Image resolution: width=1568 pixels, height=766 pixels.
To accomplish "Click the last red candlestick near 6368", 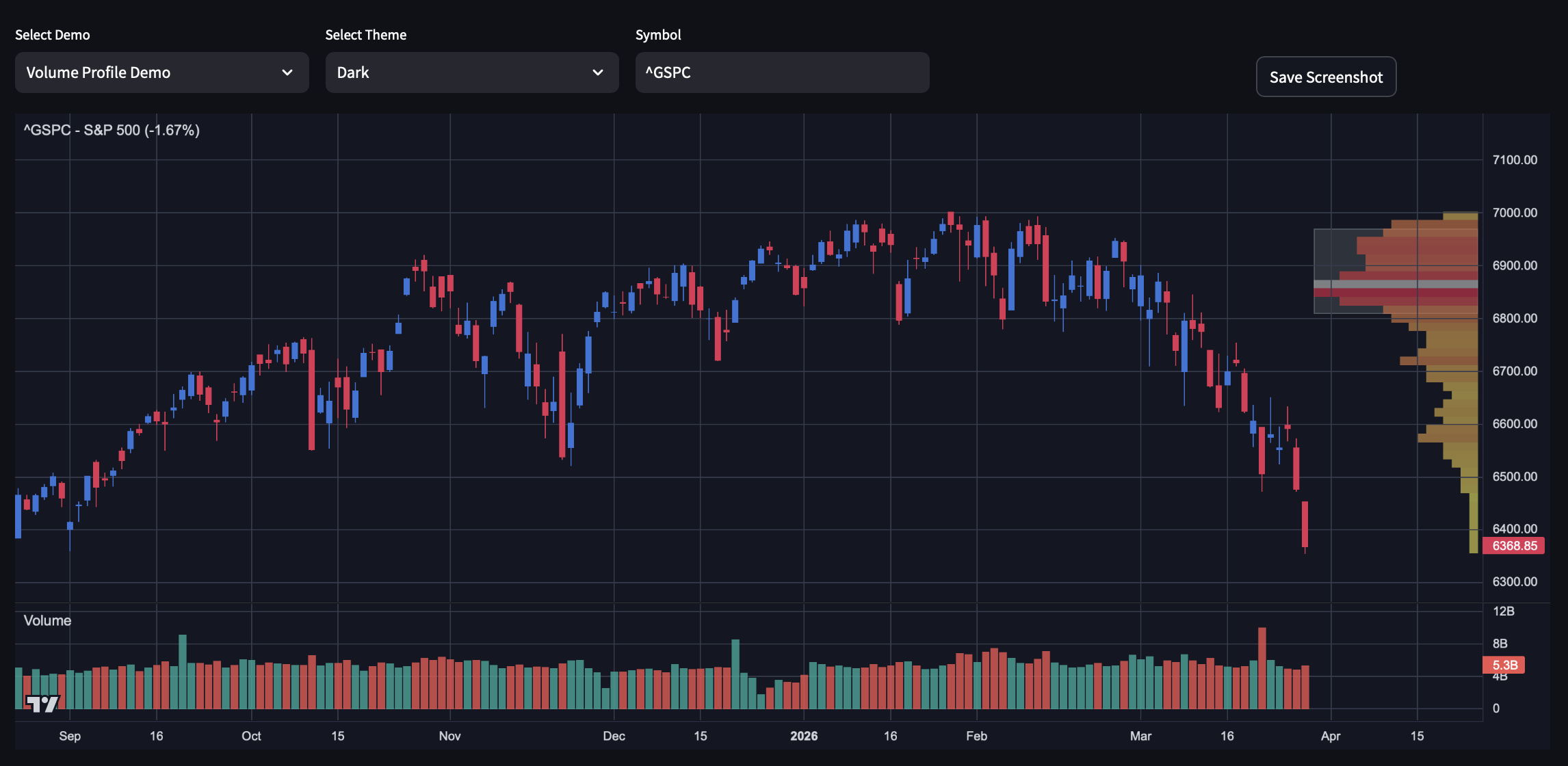I will pyautogui.click(x=1305, y=525).
